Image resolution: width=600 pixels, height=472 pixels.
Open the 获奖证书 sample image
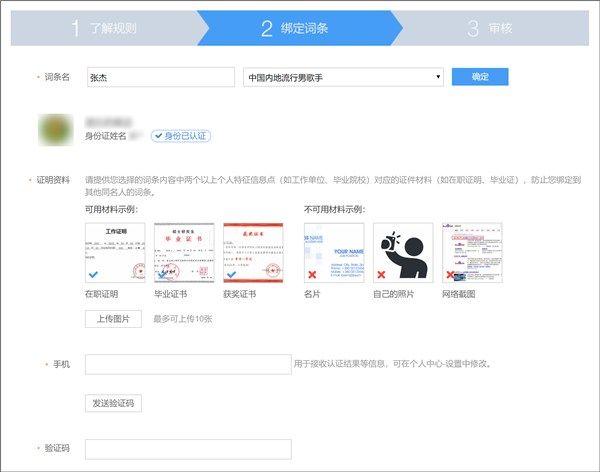pyautogui.click(x=253, y=253)
